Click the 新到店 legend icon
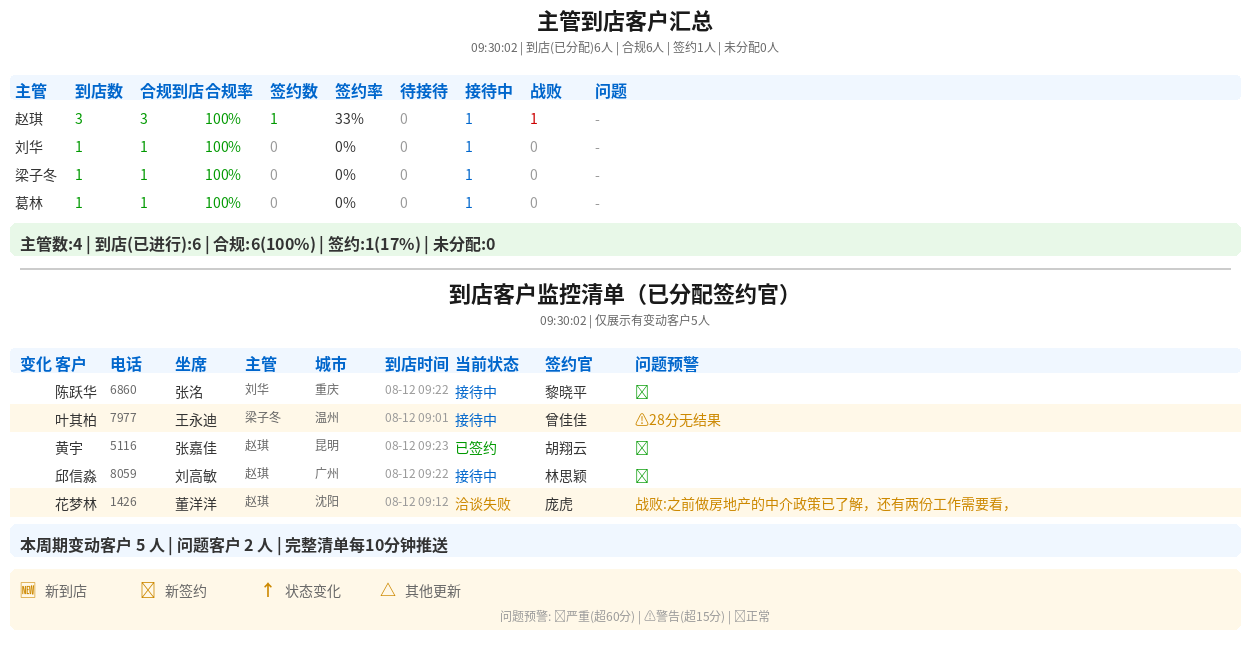 [28, 590]
